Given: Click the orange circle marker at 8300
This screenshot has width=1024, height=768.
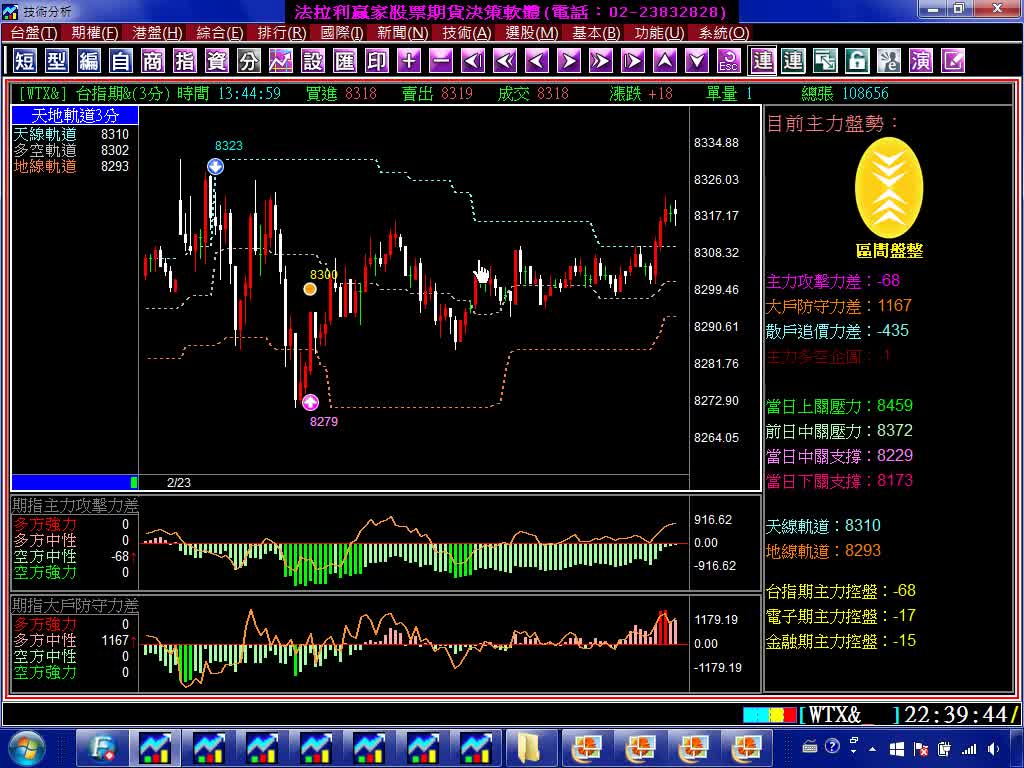Looking at the screenshot, I should click(x=310, y=289).
